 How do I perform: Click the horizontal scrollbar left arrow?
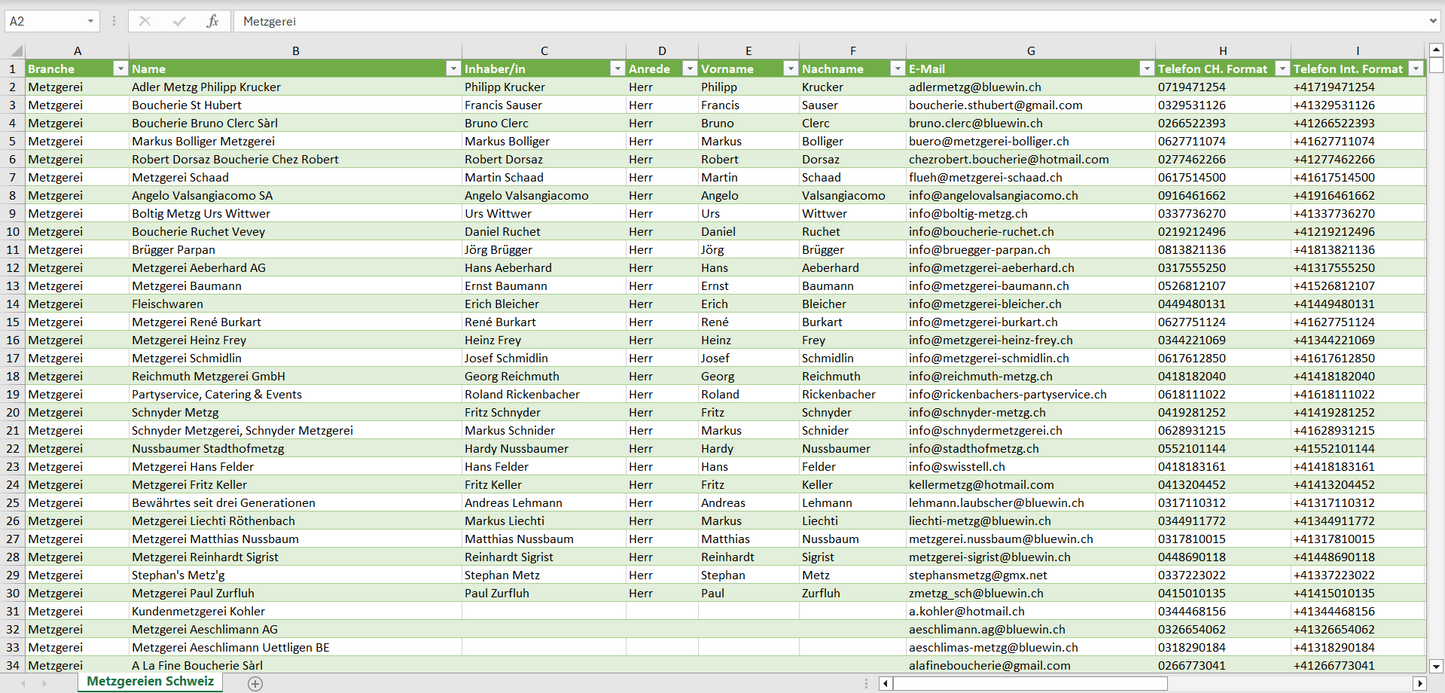tap(886, 684)
